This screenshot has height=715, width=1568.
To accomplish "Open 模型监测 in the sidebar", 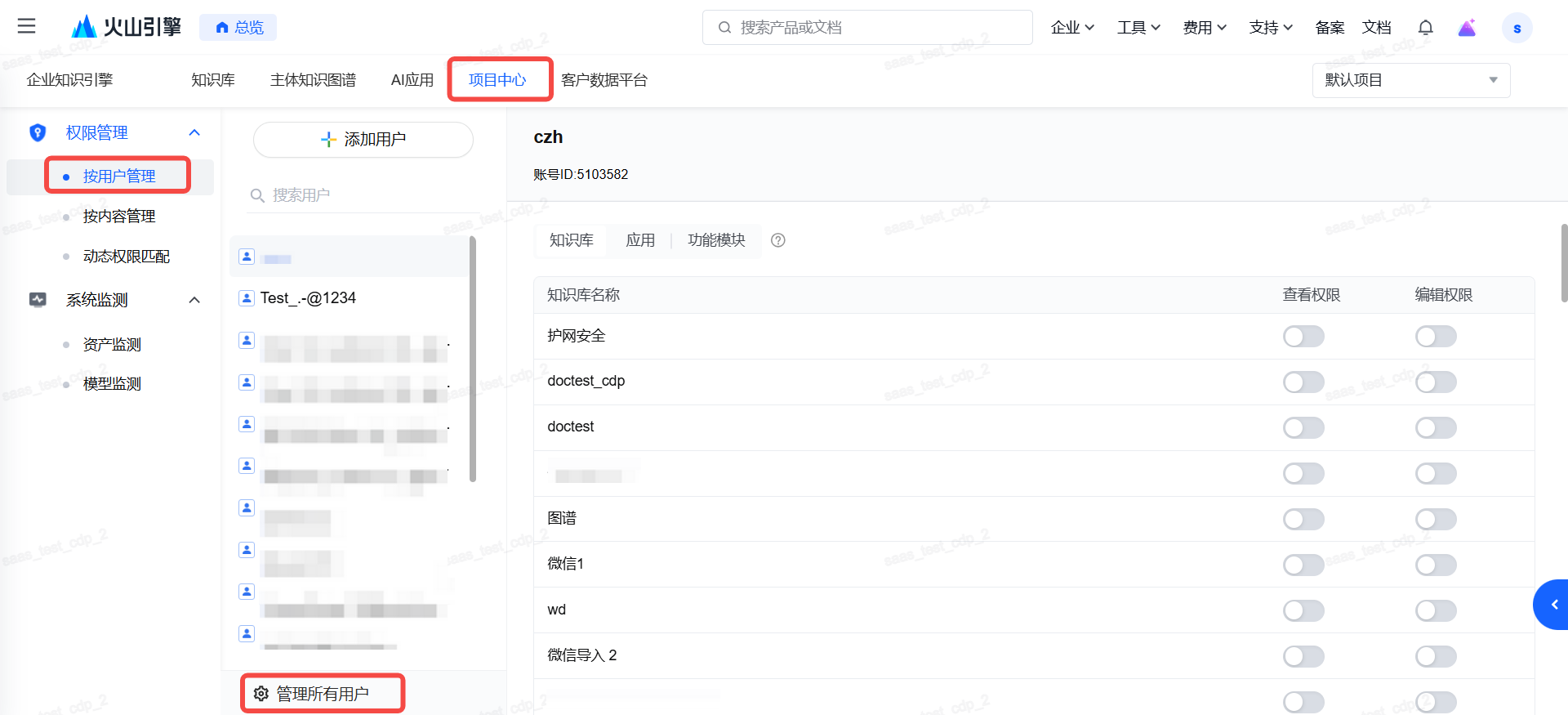I will point(110,384).
